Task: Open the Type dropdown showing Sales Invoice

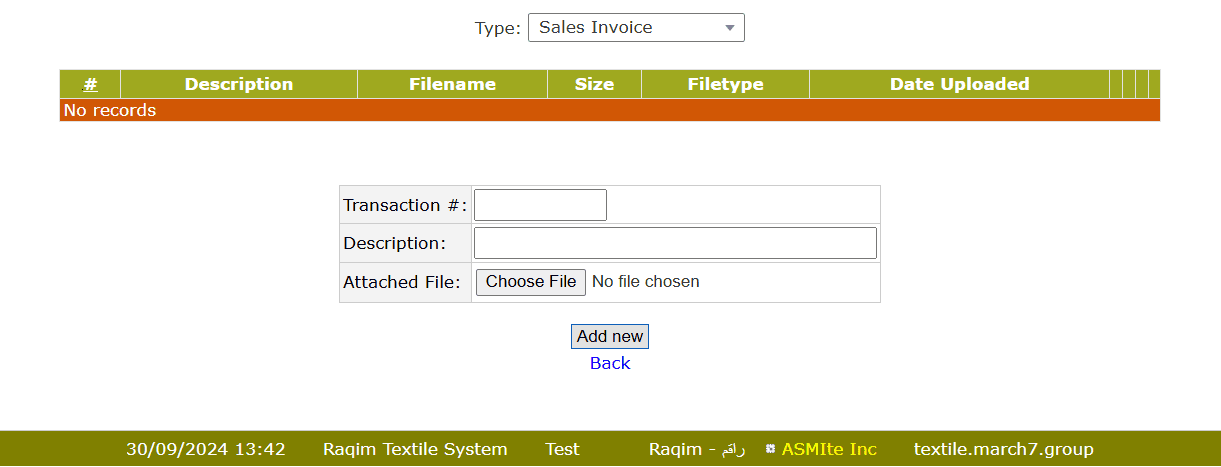Action: pos(635,28)
